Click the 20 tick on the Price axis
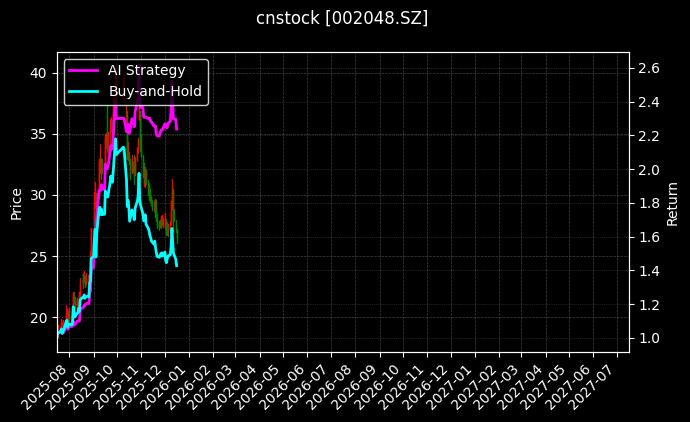Image resolution: width=690 pixels, height=422 pixels. click(38, 318)
